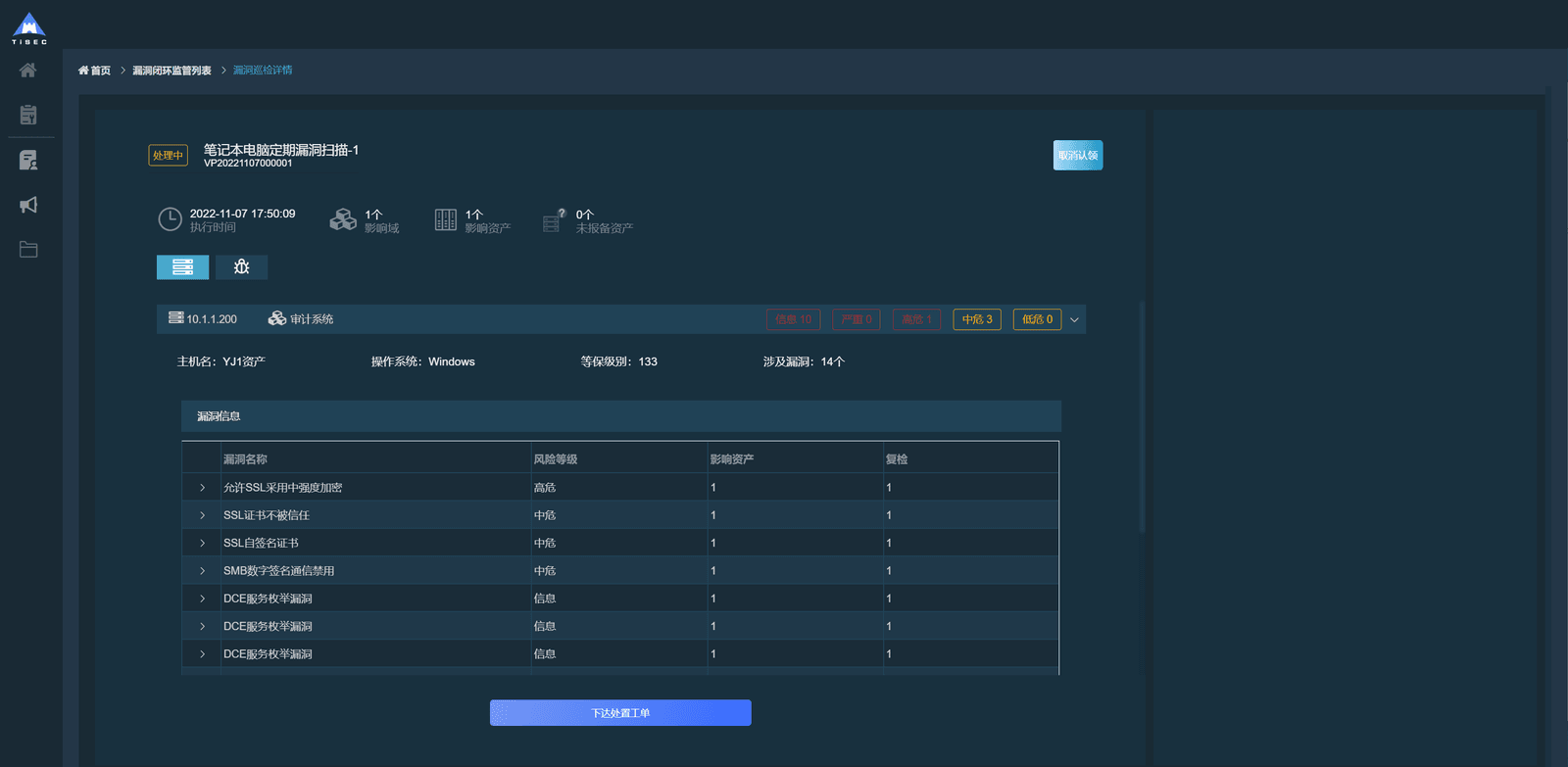Open the clipboard task icon in sidebar
This screenshot has width=1568, height=767.
(x=28, y=115)
